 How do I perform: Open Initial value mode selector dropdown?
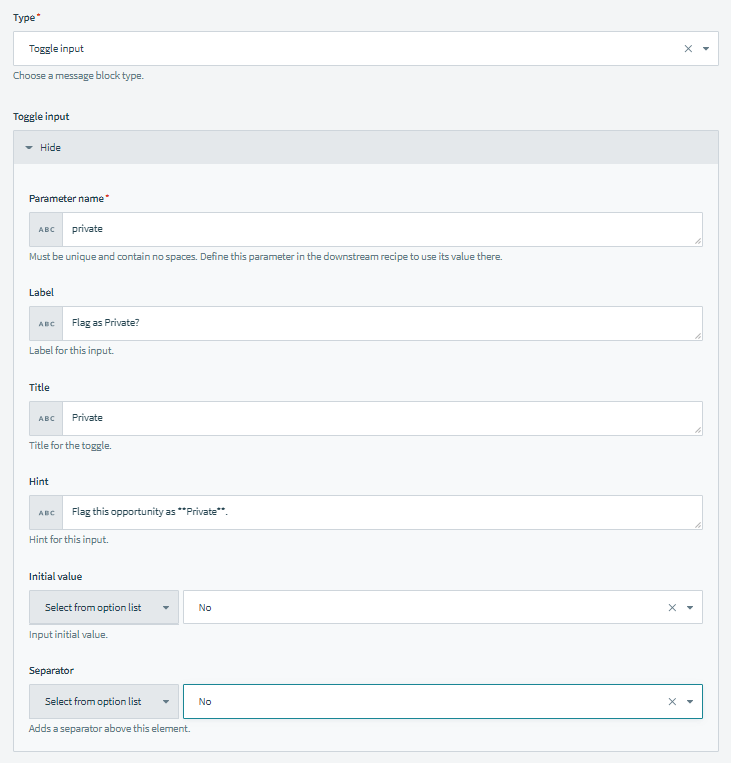(104, 607)
